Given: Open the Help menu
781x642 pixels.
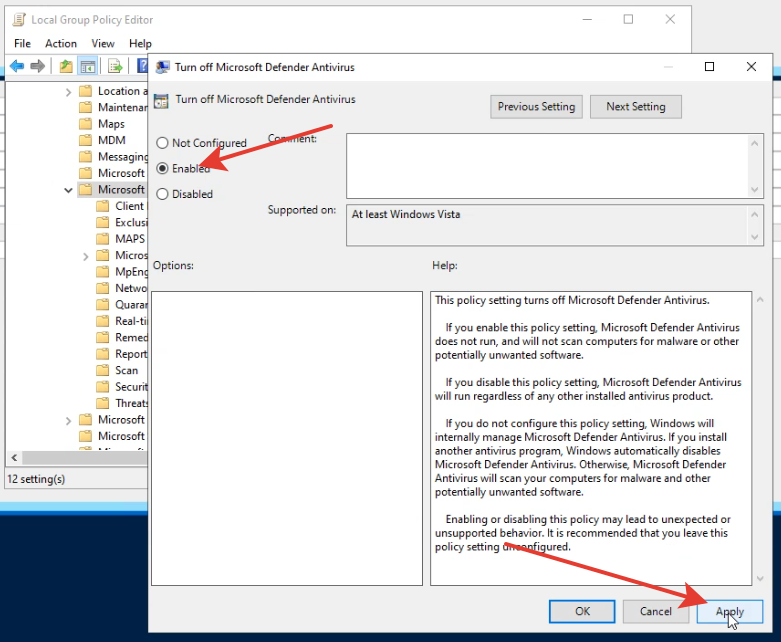Looking at the screenshot, I should pos(140,43).
